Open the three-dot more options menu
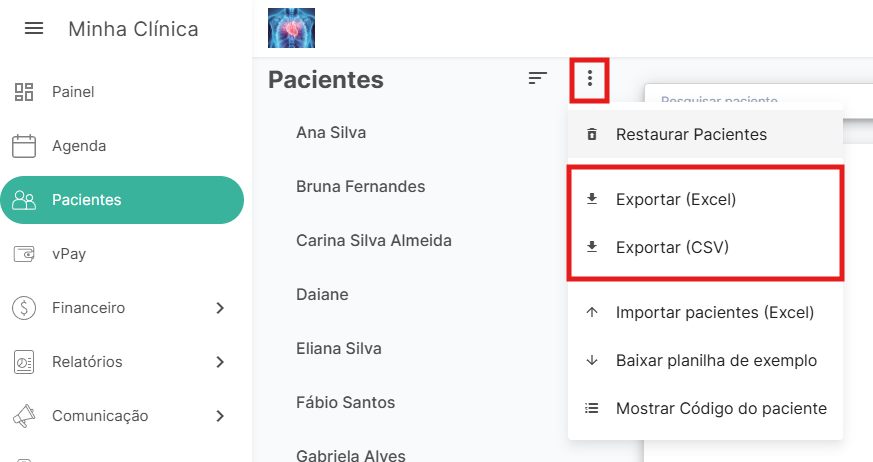Viewport: 873px width, 462px height. (590, 79)
